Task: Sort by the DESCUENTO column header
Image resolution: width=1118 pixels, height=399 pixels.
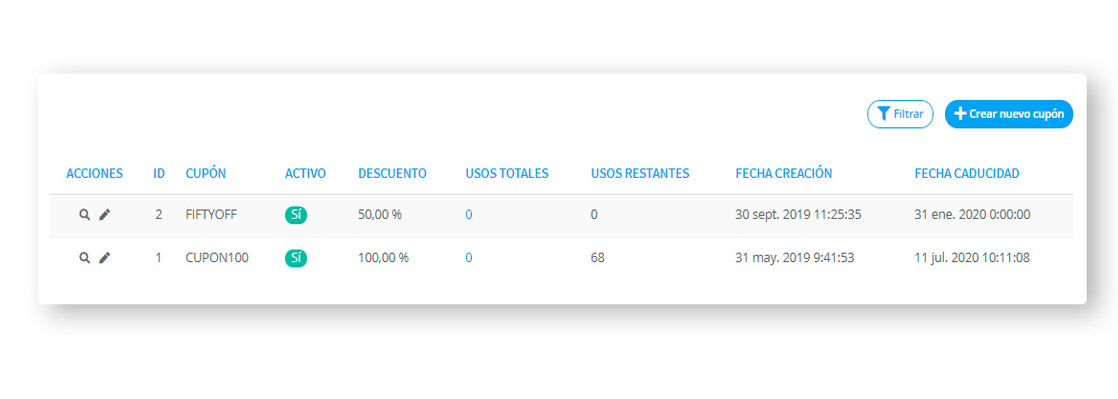Action: (392, 173)
